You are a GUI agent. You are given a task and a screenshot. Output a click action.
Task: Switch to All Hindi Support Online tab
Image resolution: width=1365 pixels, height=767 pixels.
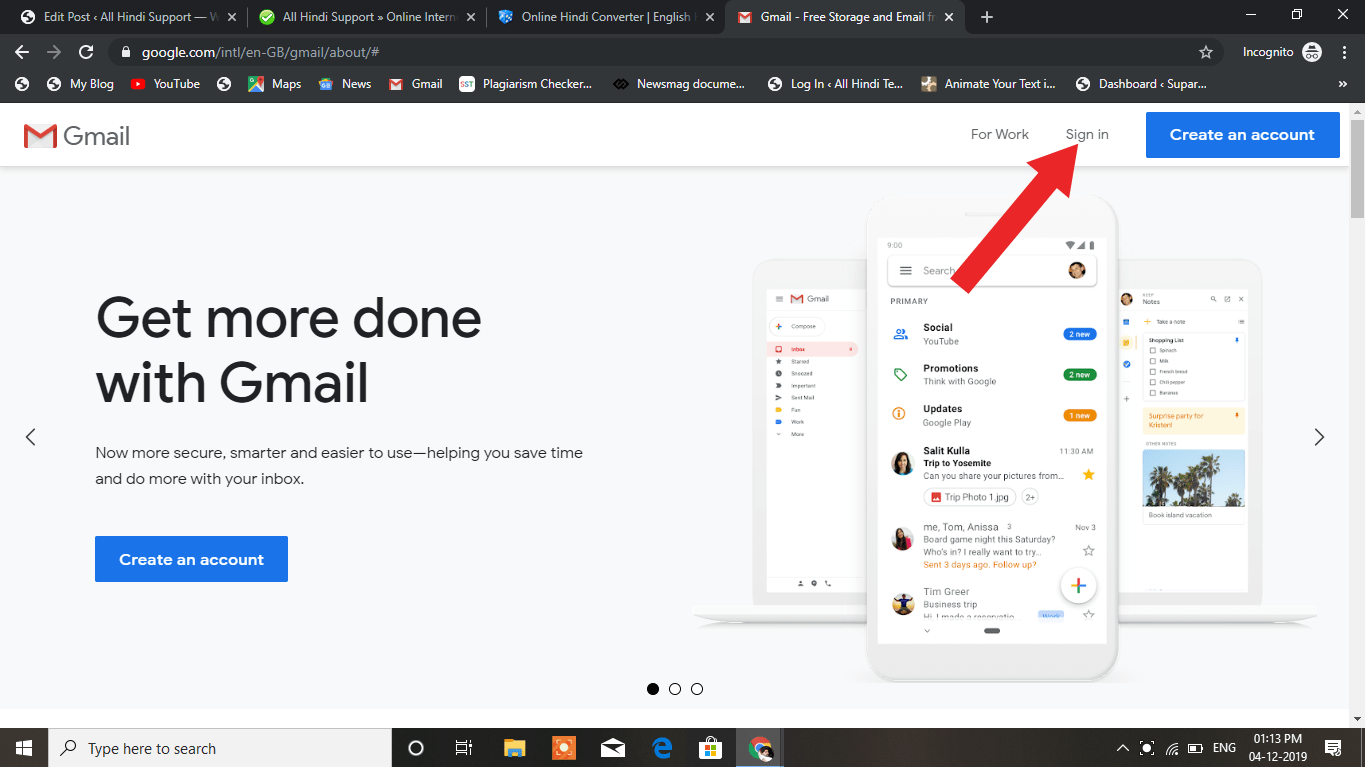(366, 17)
